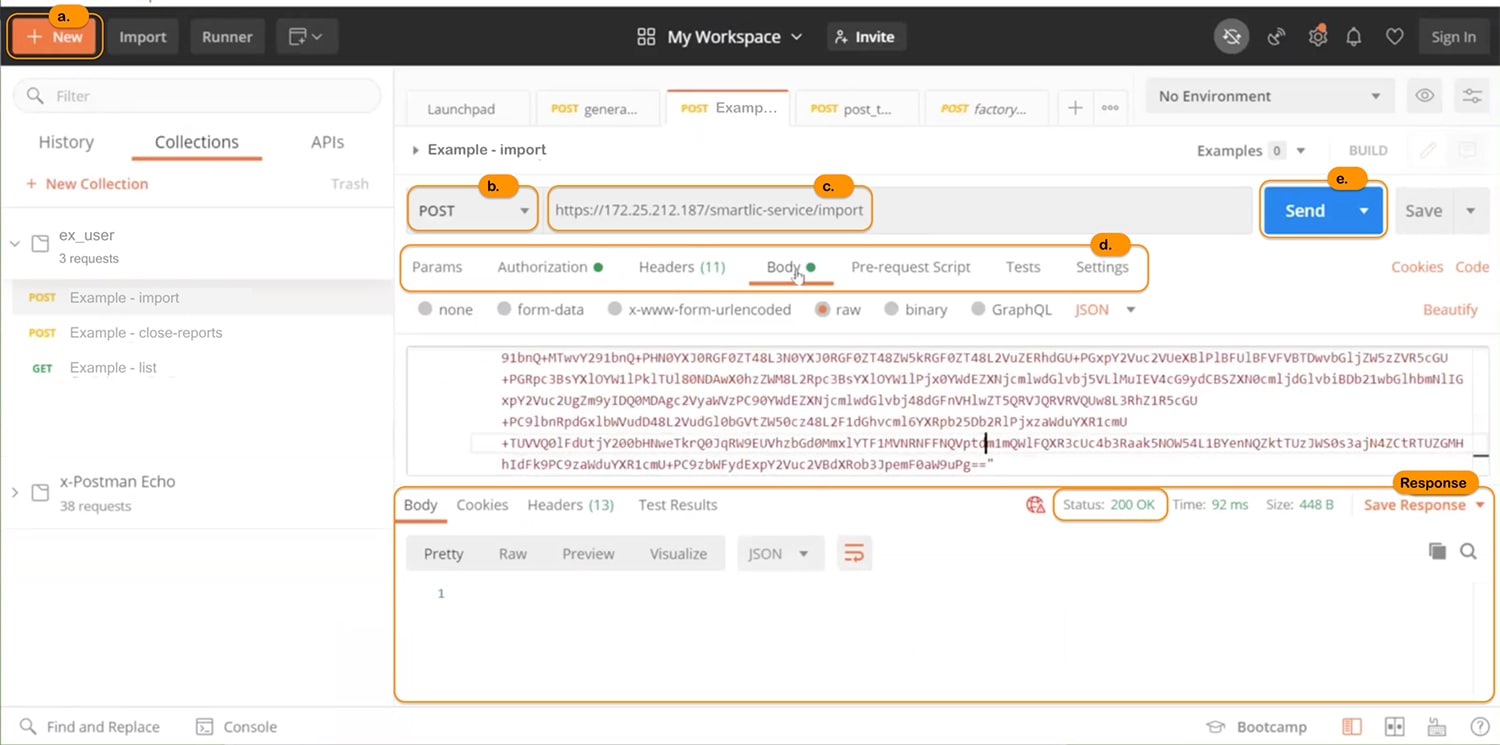Open Trash link in sidebar

point(350,184)
